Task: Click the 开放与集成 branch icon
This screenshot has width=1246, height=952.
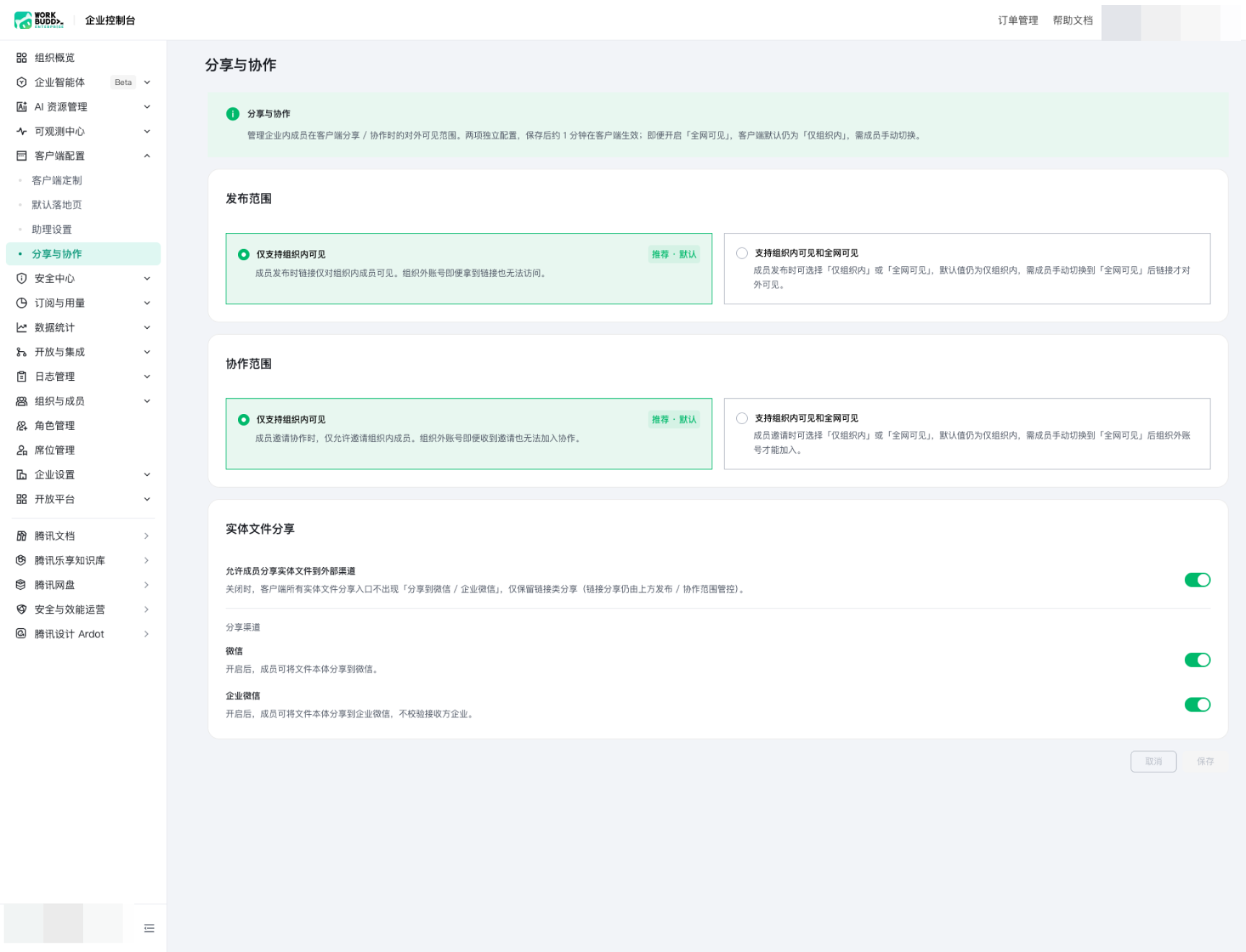Action: (x=22, y=352)
